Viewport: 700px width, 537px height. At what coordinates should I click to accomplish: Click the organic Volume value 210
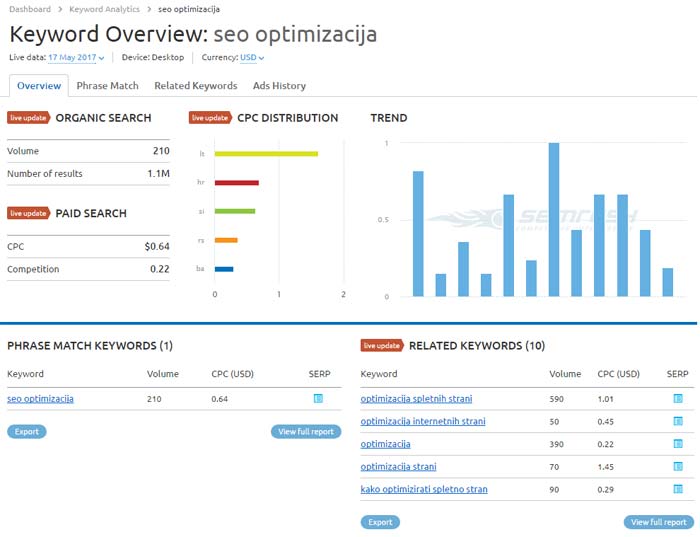click(161, 151)
